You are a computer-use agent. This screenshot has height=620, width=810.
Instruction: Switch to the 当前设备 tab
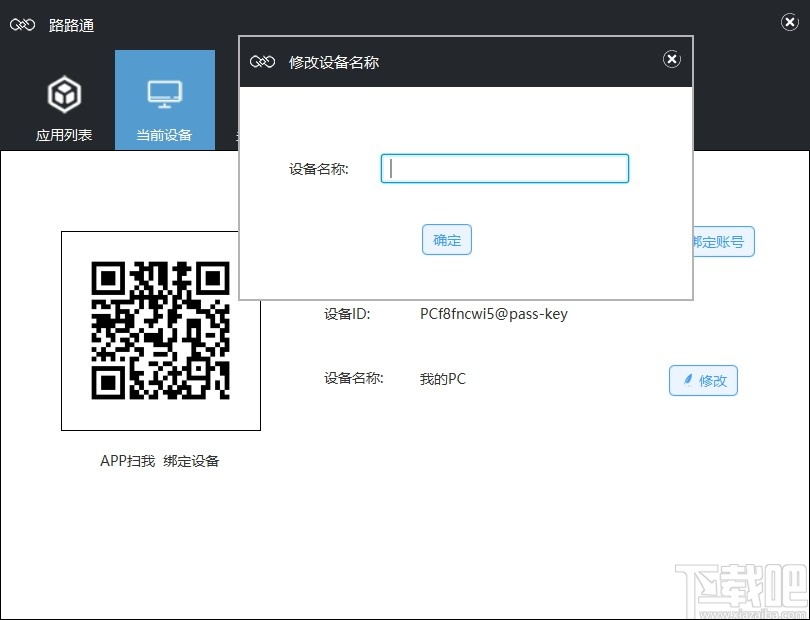pyautogui.click(x=164, y=100)
